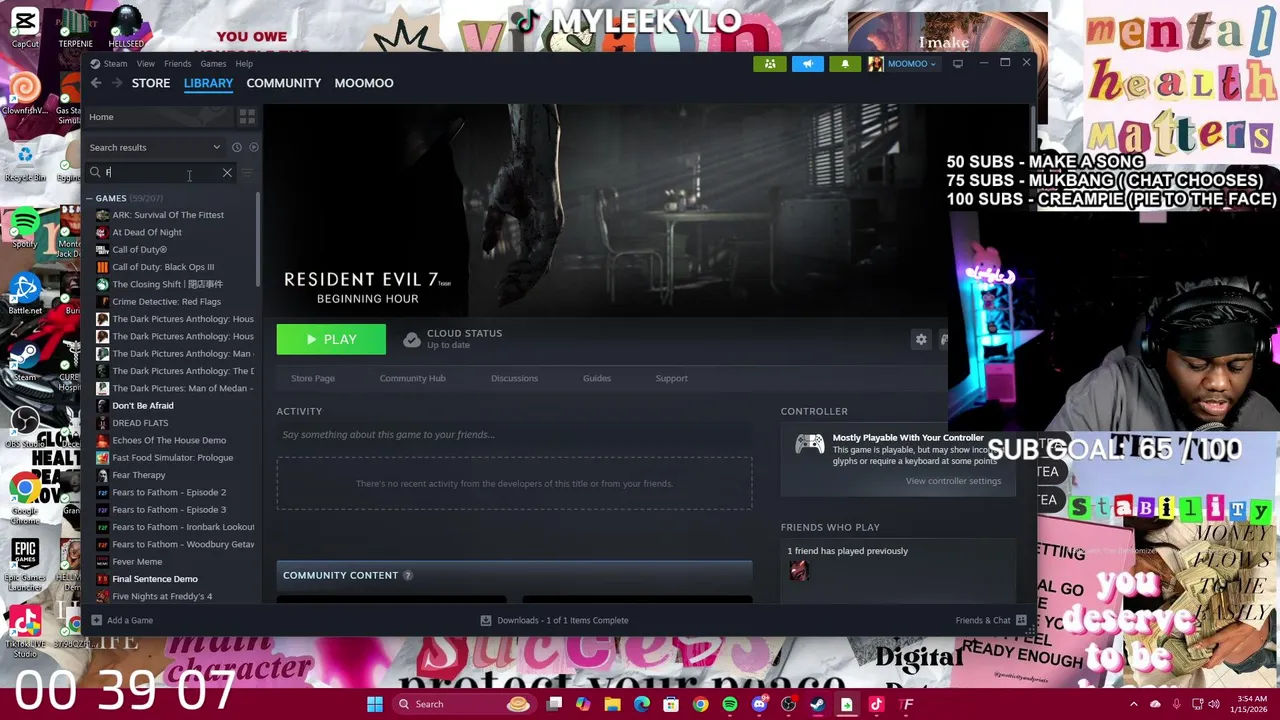Image resolution: width=1280 pixels, height=720 pixels.
Task: Open Friends & Chat
Action: tap(990, 620)
